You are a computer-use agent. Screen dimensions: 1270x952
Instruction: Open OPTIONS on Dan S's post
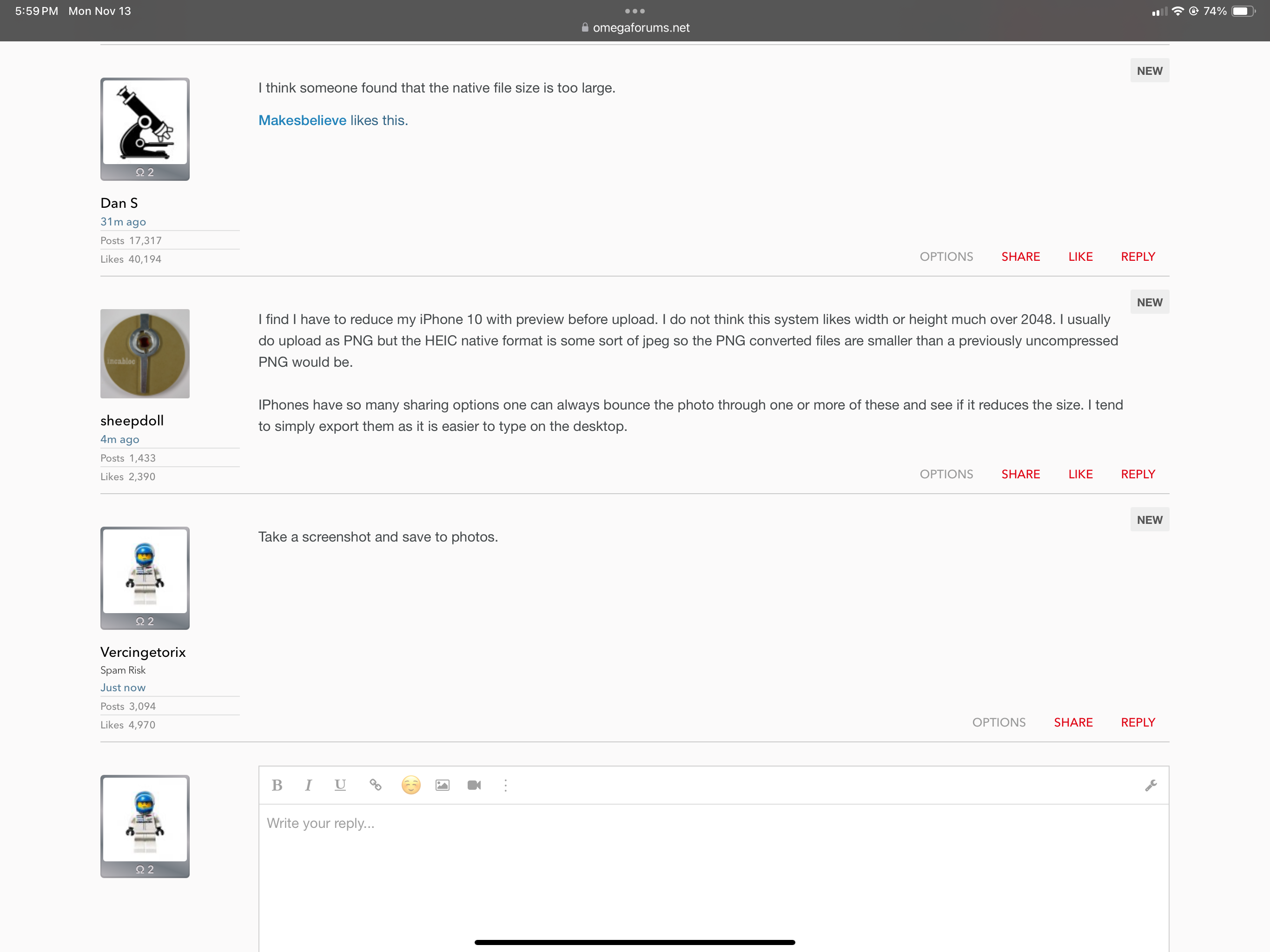coord(946,257)
